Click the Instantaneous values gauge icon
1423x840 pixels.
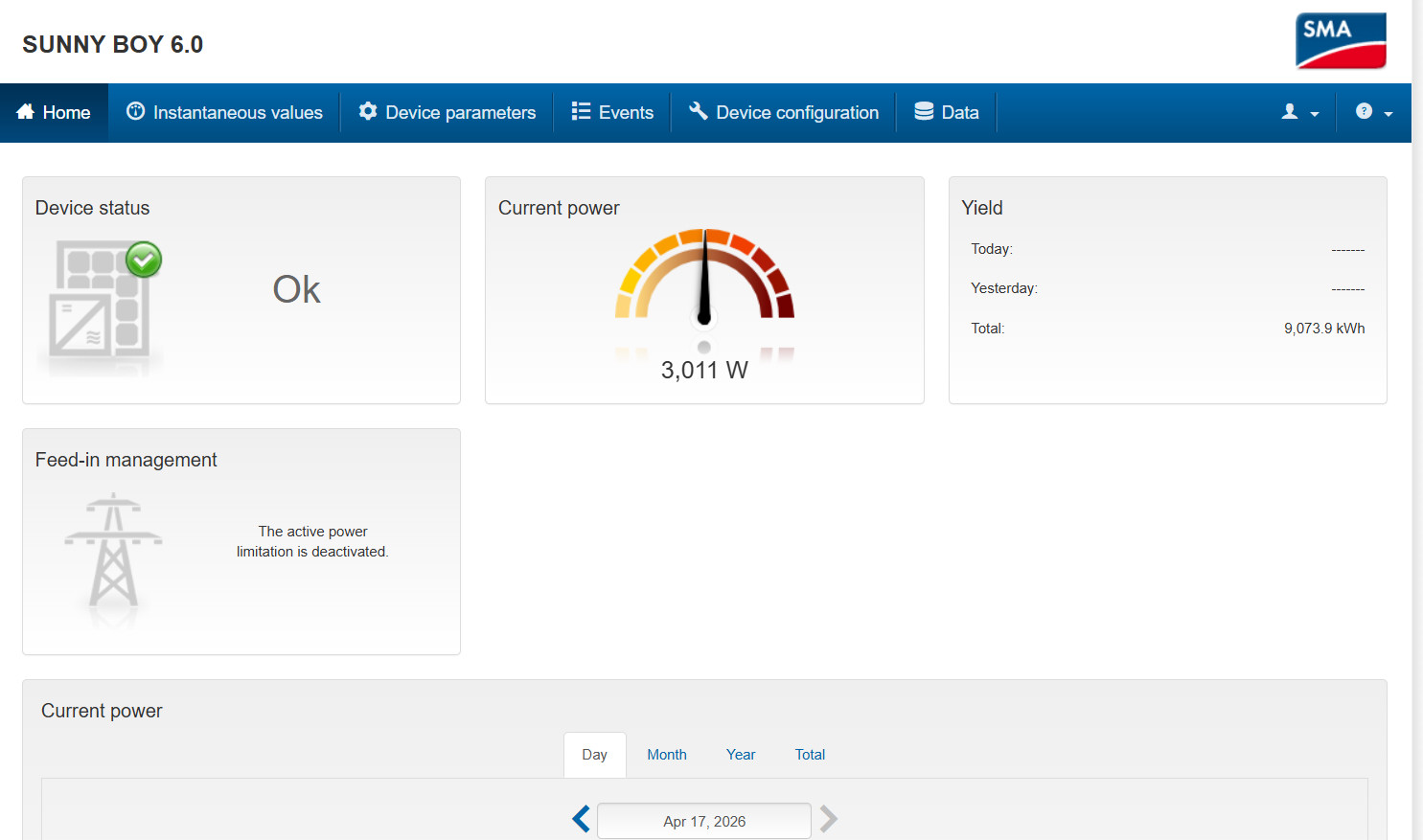click(x=136, y=112)
